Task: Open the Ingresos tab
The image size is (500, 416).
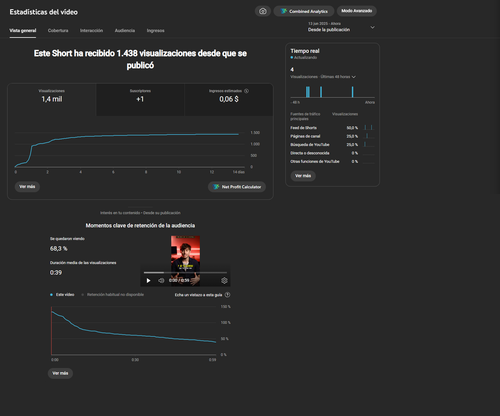Action: pos(155,31)
